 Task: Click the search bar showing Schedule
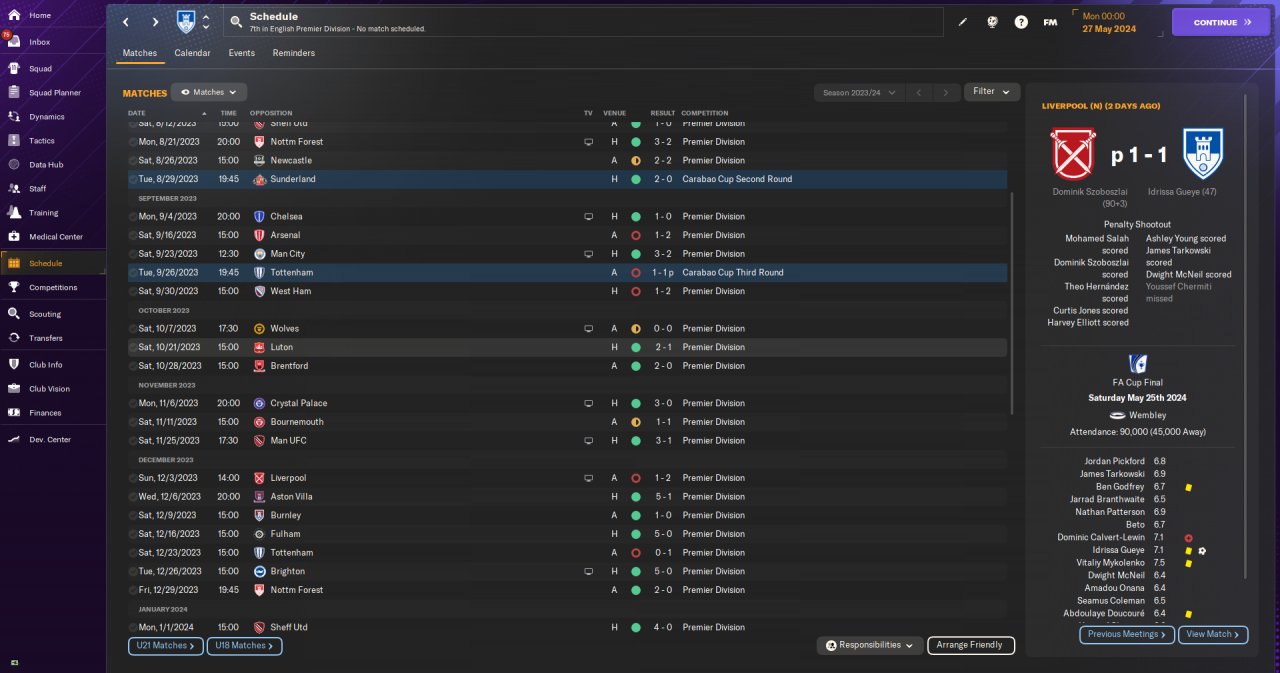point(583,22)
